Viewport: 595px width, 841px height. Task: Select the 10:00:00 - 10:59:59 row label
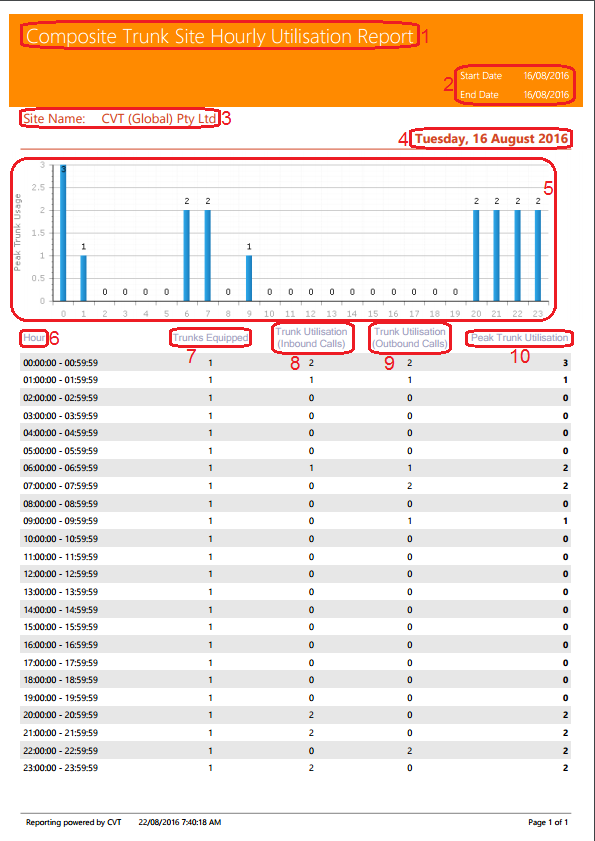pyautogui.click(x=61, y=539)
